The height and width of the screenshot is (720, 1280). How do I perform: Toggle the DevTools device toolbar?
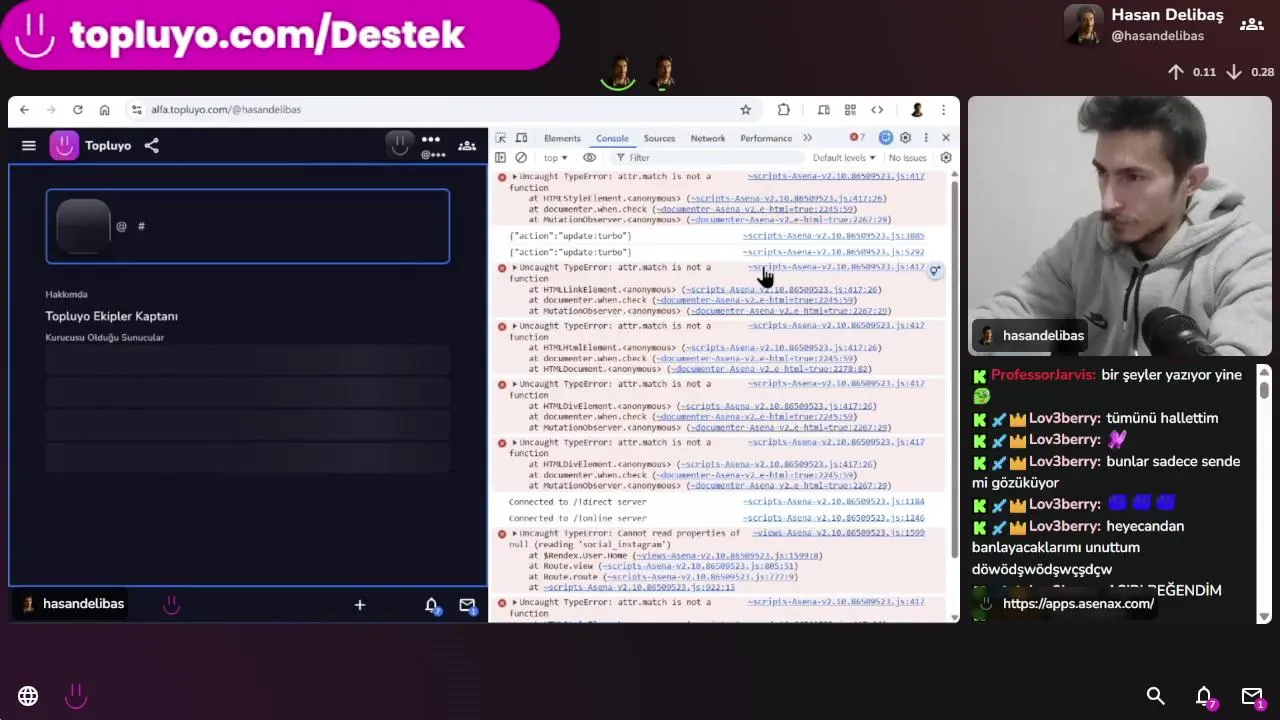(x=521, y=138)
